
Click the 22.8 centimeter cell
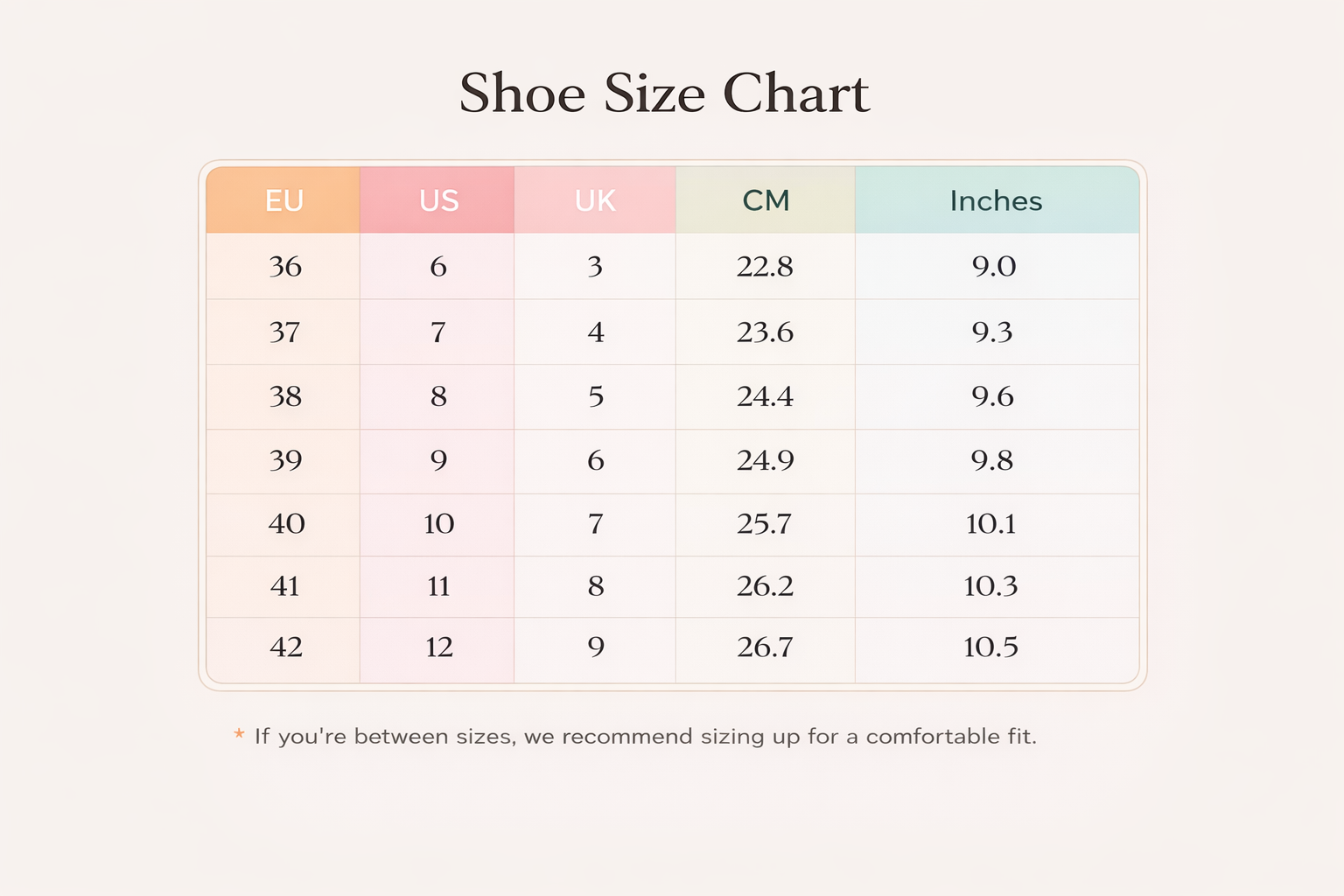[765, 266]
